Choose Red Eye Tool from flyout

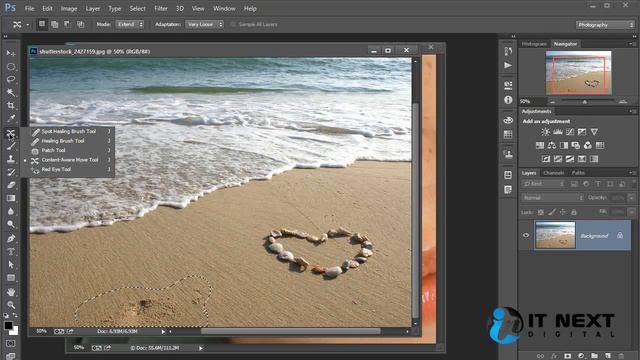click(x=56, y=169)
